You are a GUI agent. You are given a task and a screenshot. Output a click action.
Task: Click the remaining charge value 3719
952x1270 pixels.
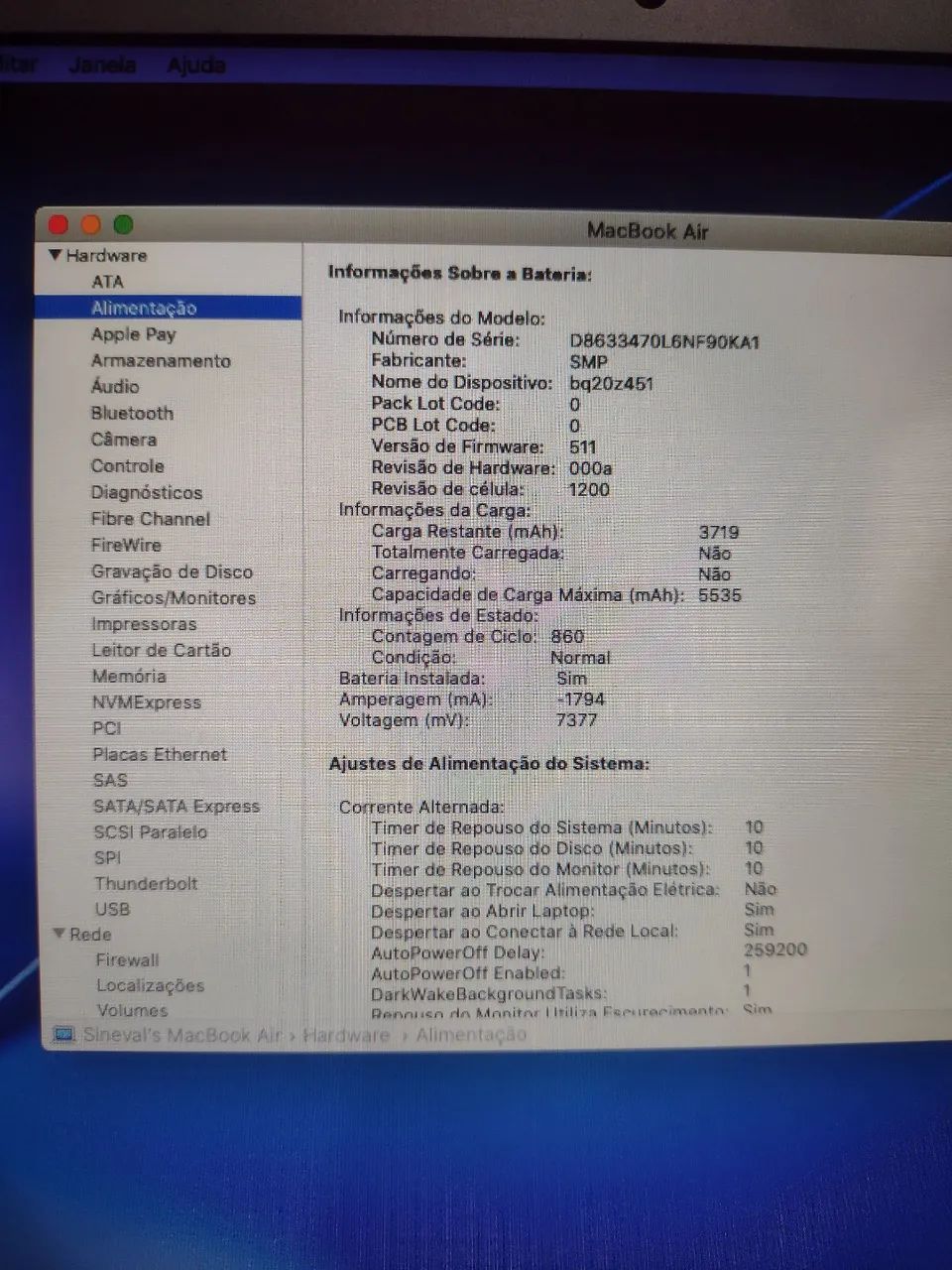719,532
